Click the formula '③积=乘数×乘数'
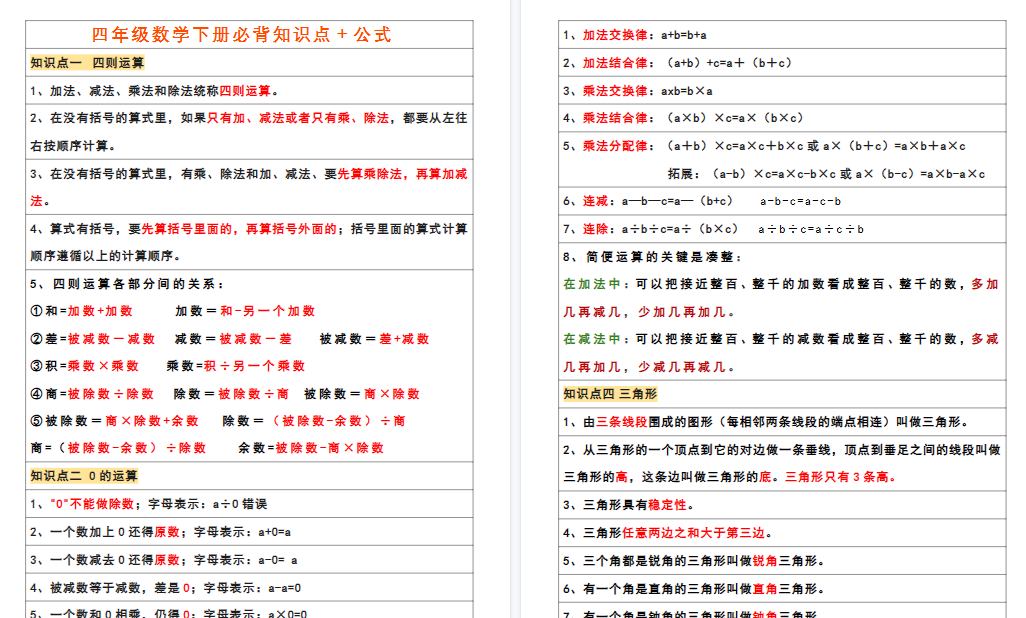This screenshot has width=1026, height=618. click(84, 366)
